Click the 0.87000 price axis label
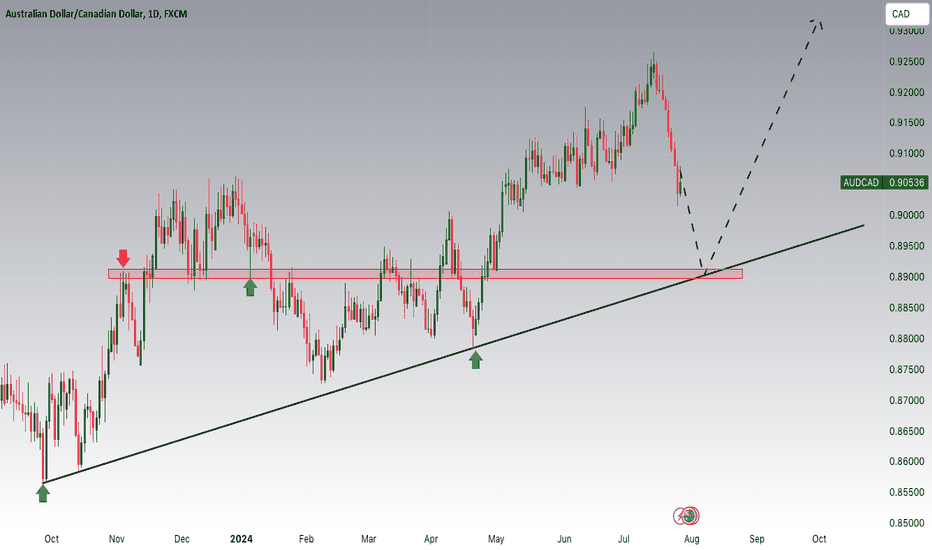 click(906, 401)
